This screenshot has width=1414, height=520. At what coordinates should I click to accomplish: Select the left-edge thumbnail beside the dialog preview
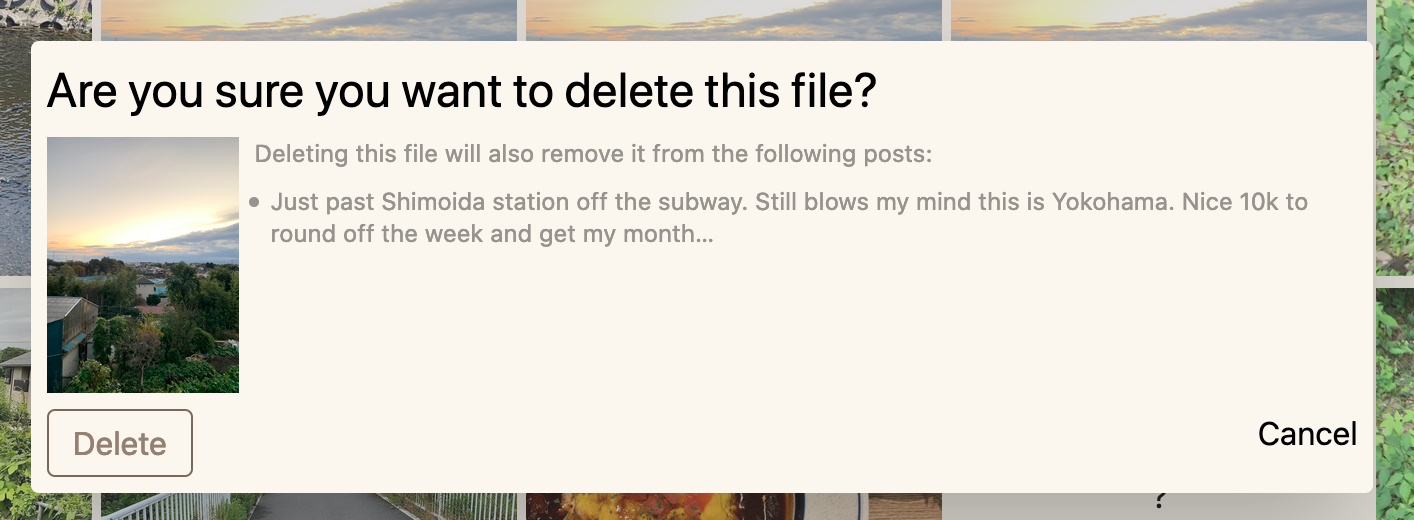[14, 340]
